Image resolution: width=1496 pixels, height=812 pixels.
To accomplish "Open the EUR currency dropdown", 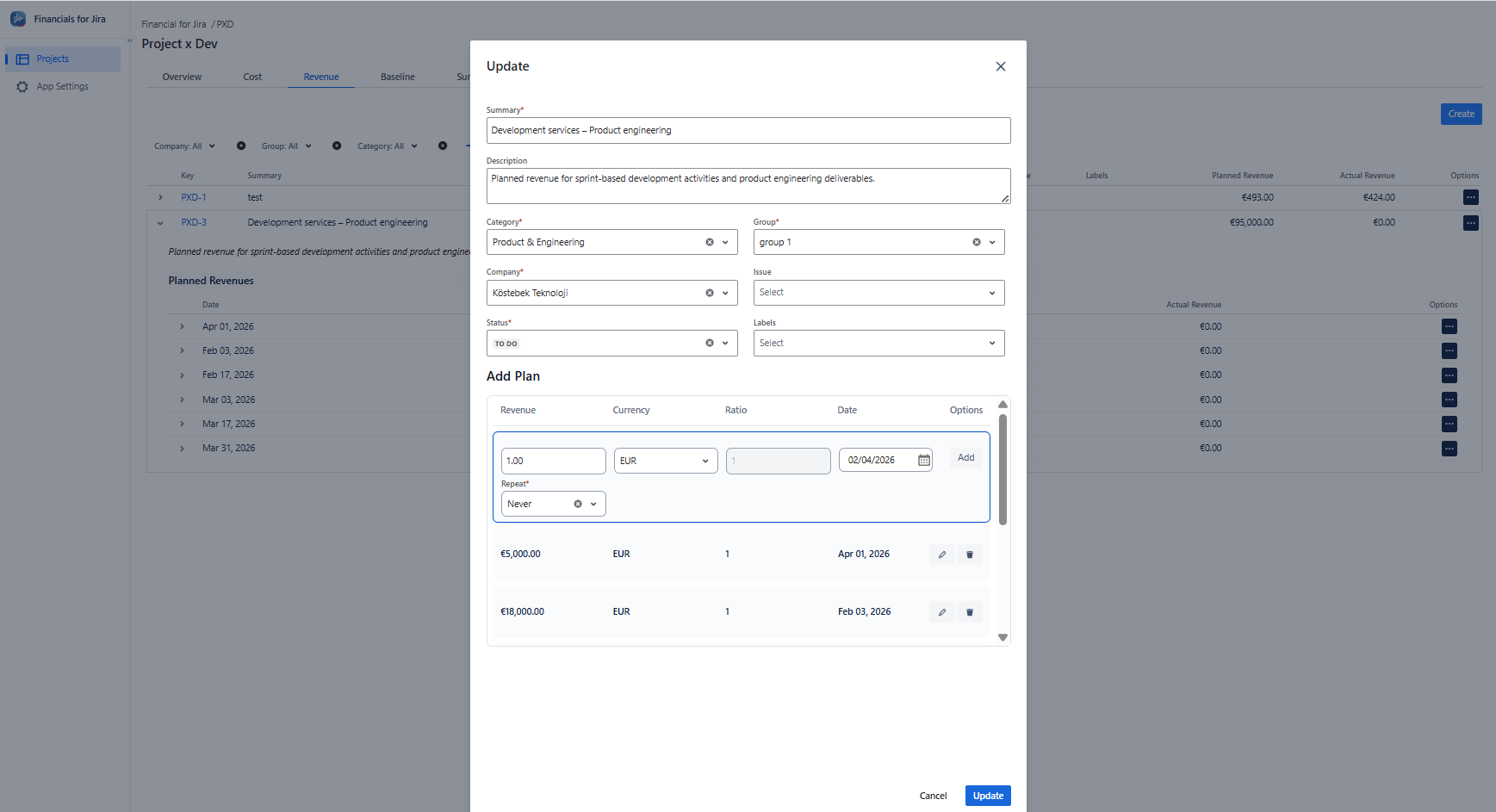I will point(665,461).
